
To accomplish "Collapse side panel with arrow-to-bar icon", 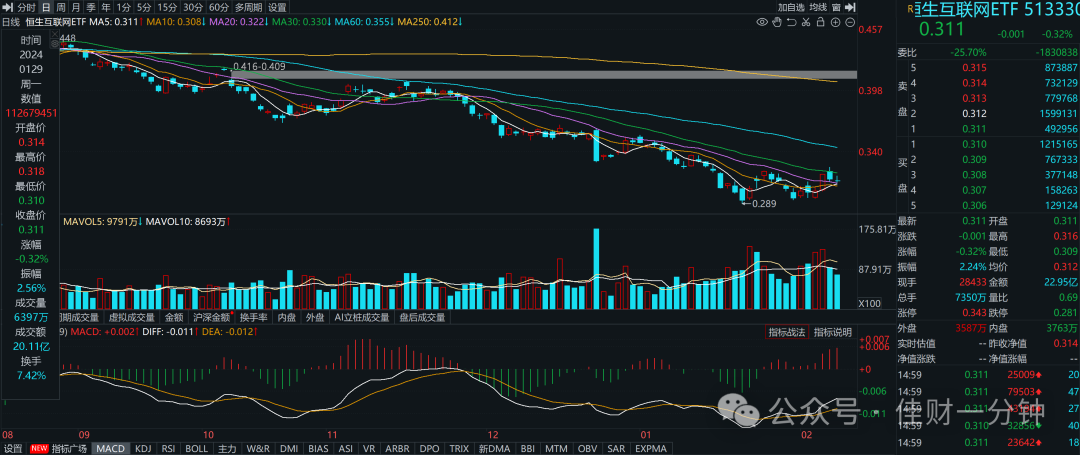I will [850, 7].
